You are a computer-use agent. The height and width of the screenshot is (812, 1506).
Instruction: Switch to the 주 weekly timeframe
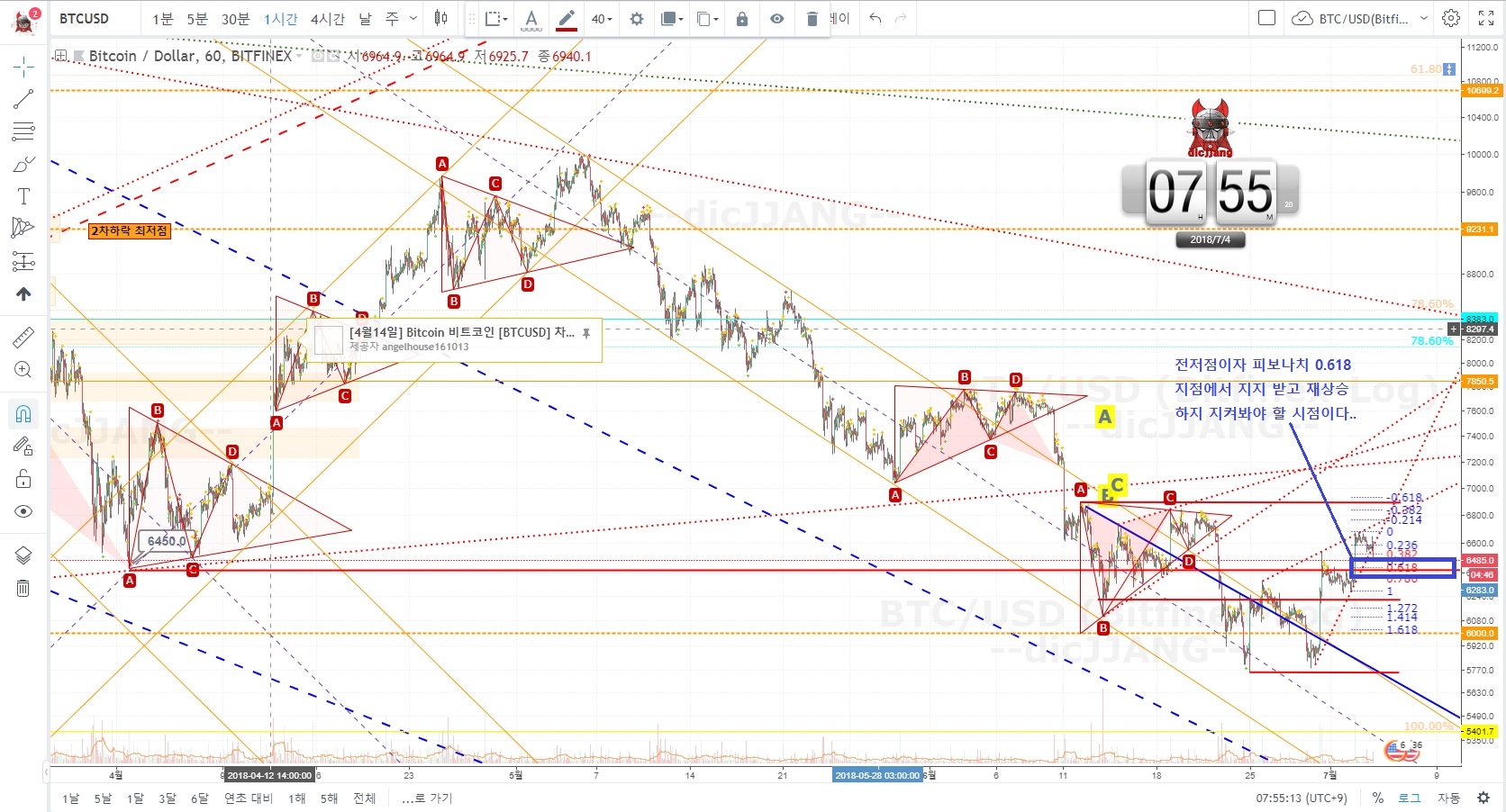click(x=392, y=19)
